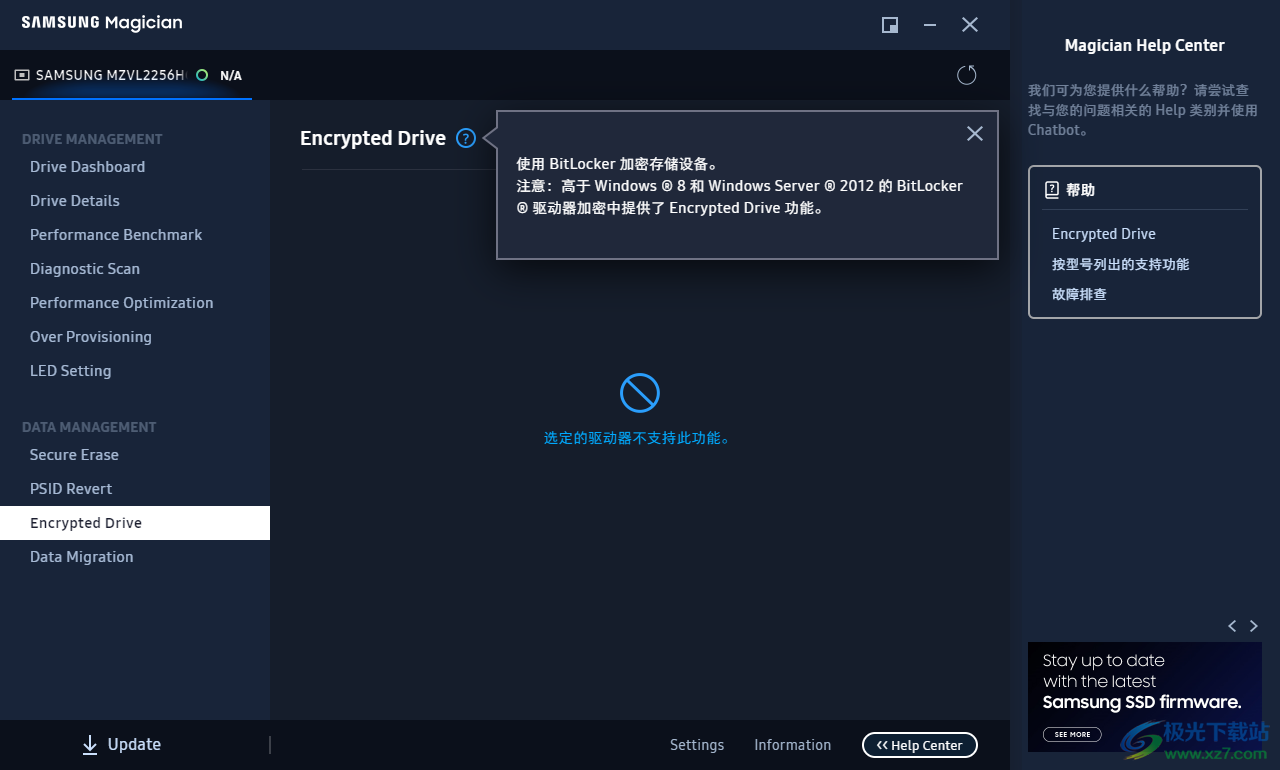The image size is (1280, 770).
Task: Click the N/A drive status label
Action: (x=231, y=76)
